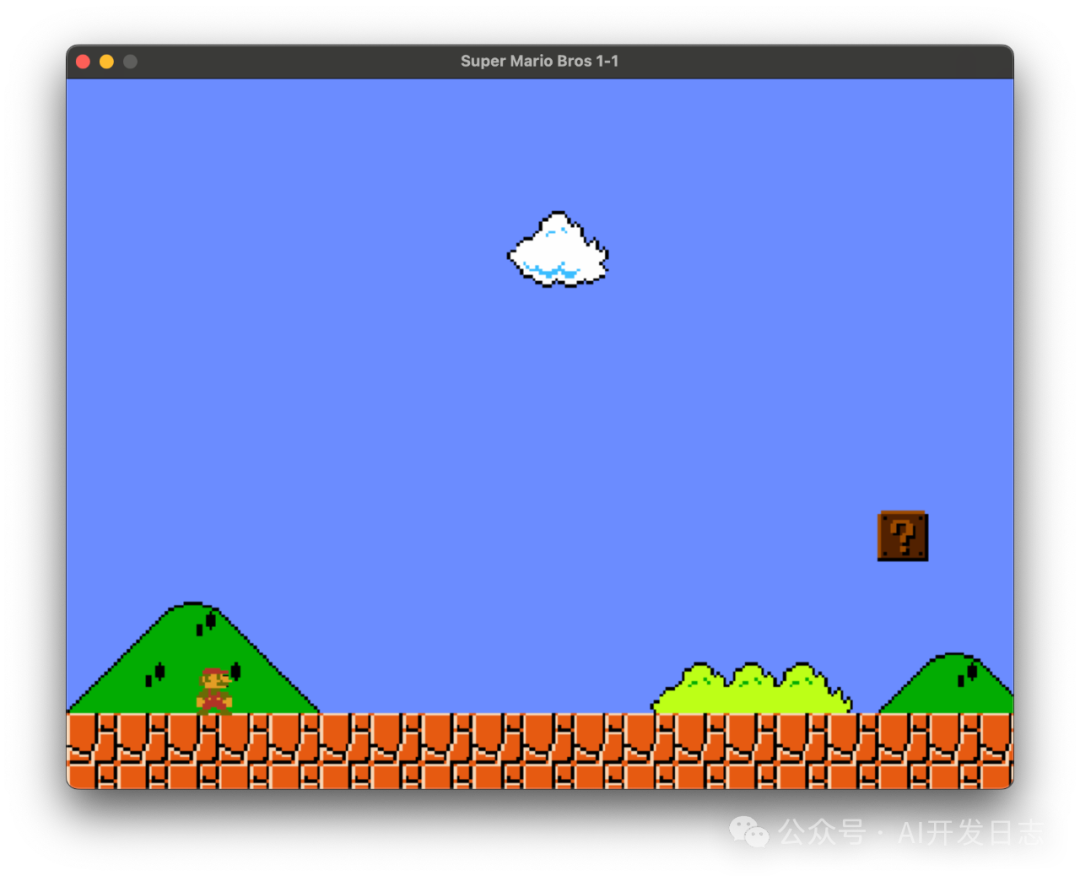Click the question mark block
Viewport: 1080px width, 876px height.
(902, 536)
